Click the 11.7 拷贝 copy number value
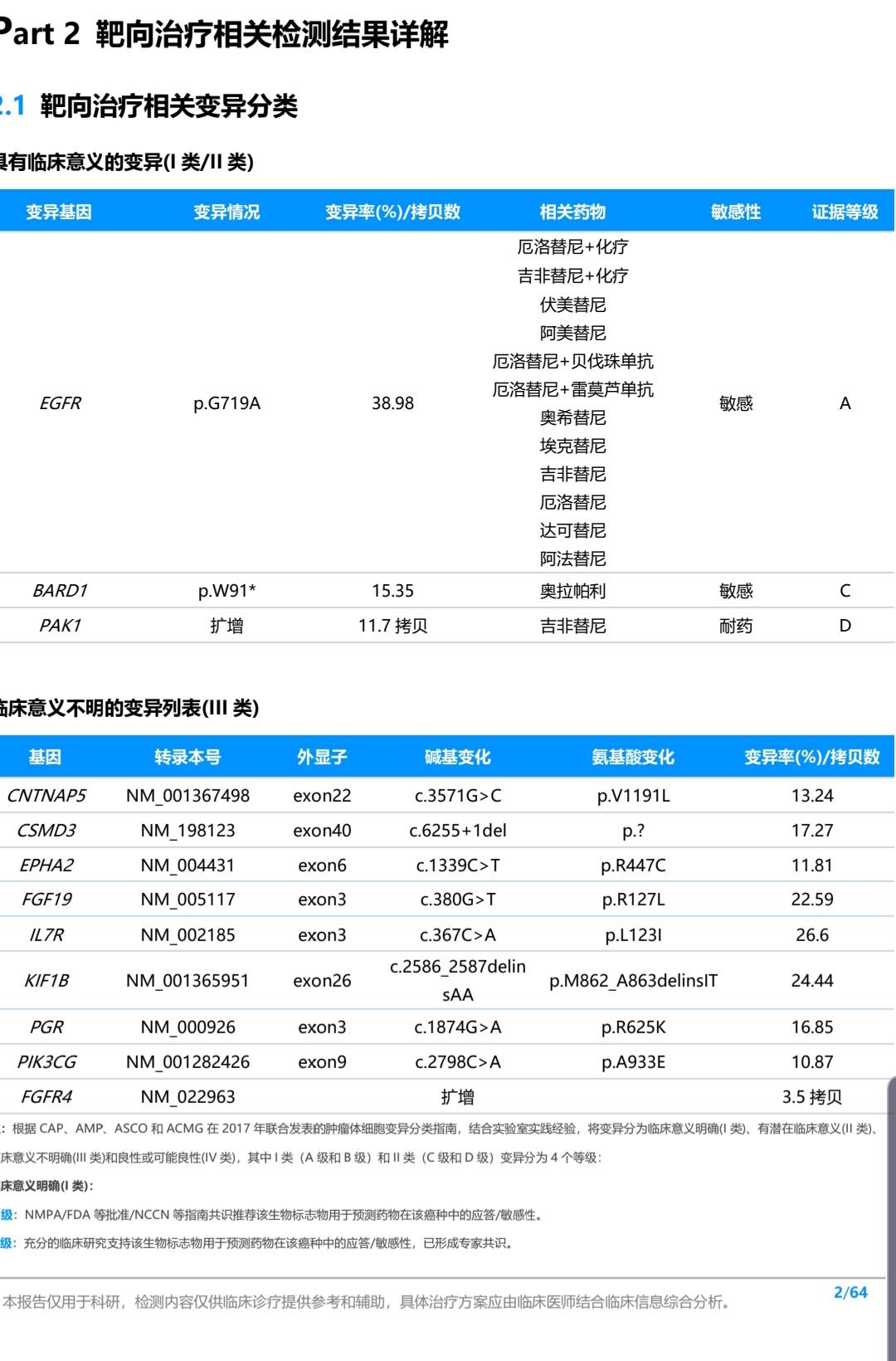896x1361 pixels. click(392, 626)
